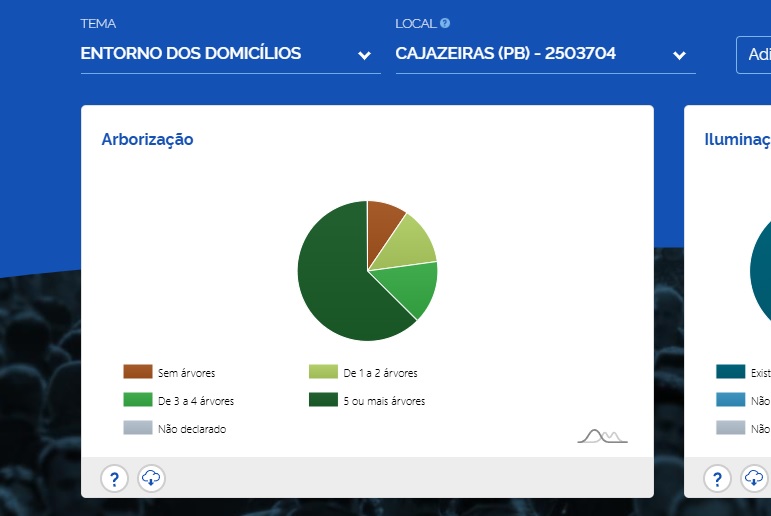This screenshot has width=771, height=516.
Task: Click the dark green '5 ou mais árvores' swatch
Action: click(323, 400)
